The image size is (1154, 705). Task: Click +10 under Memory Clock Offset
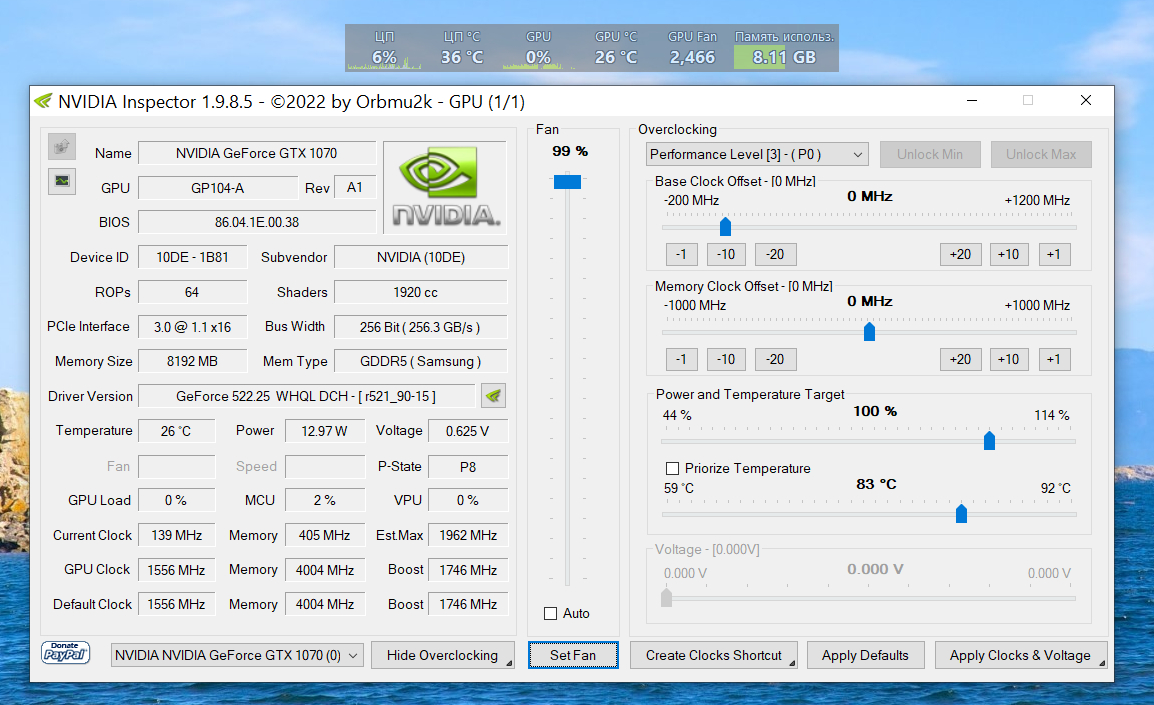1009,360
